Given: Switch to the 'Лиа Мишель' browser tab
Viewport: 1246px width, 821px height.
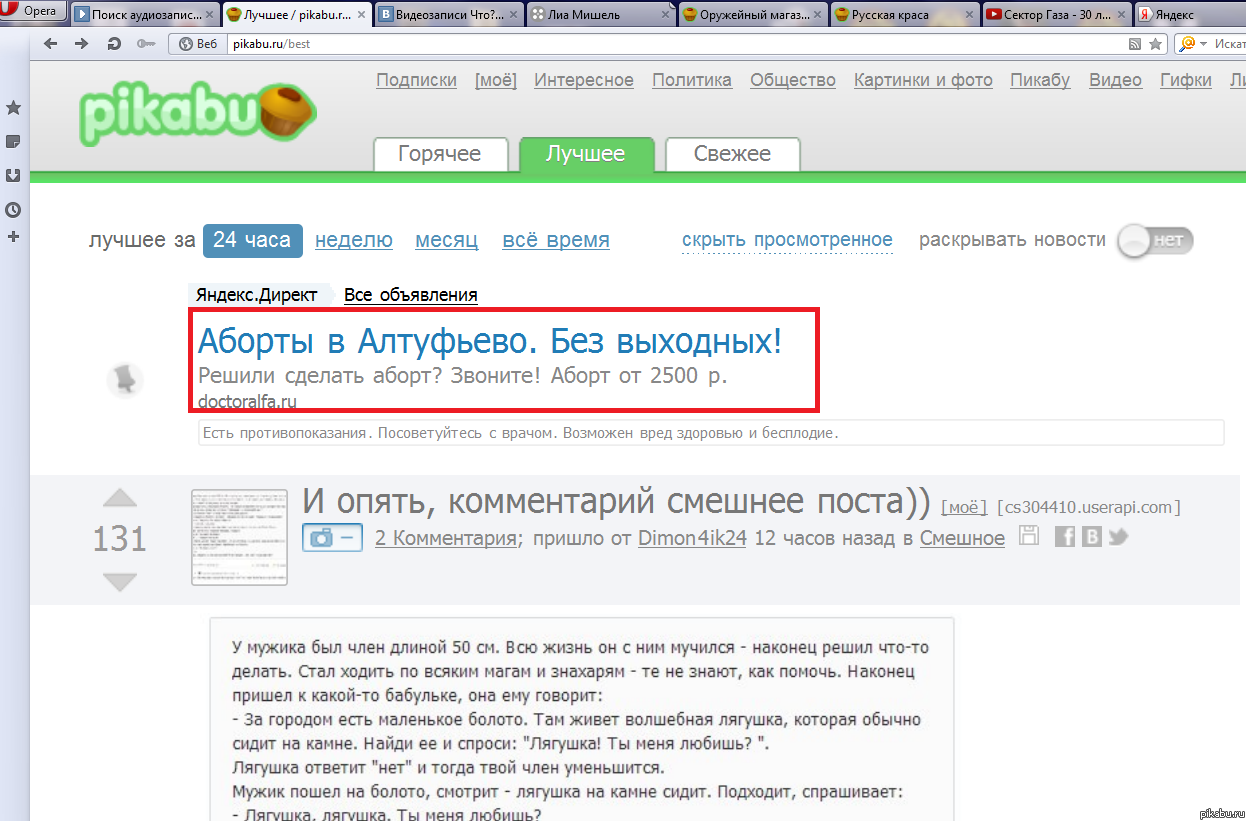Looking at the screenshot, I should (x=602, y=15).
